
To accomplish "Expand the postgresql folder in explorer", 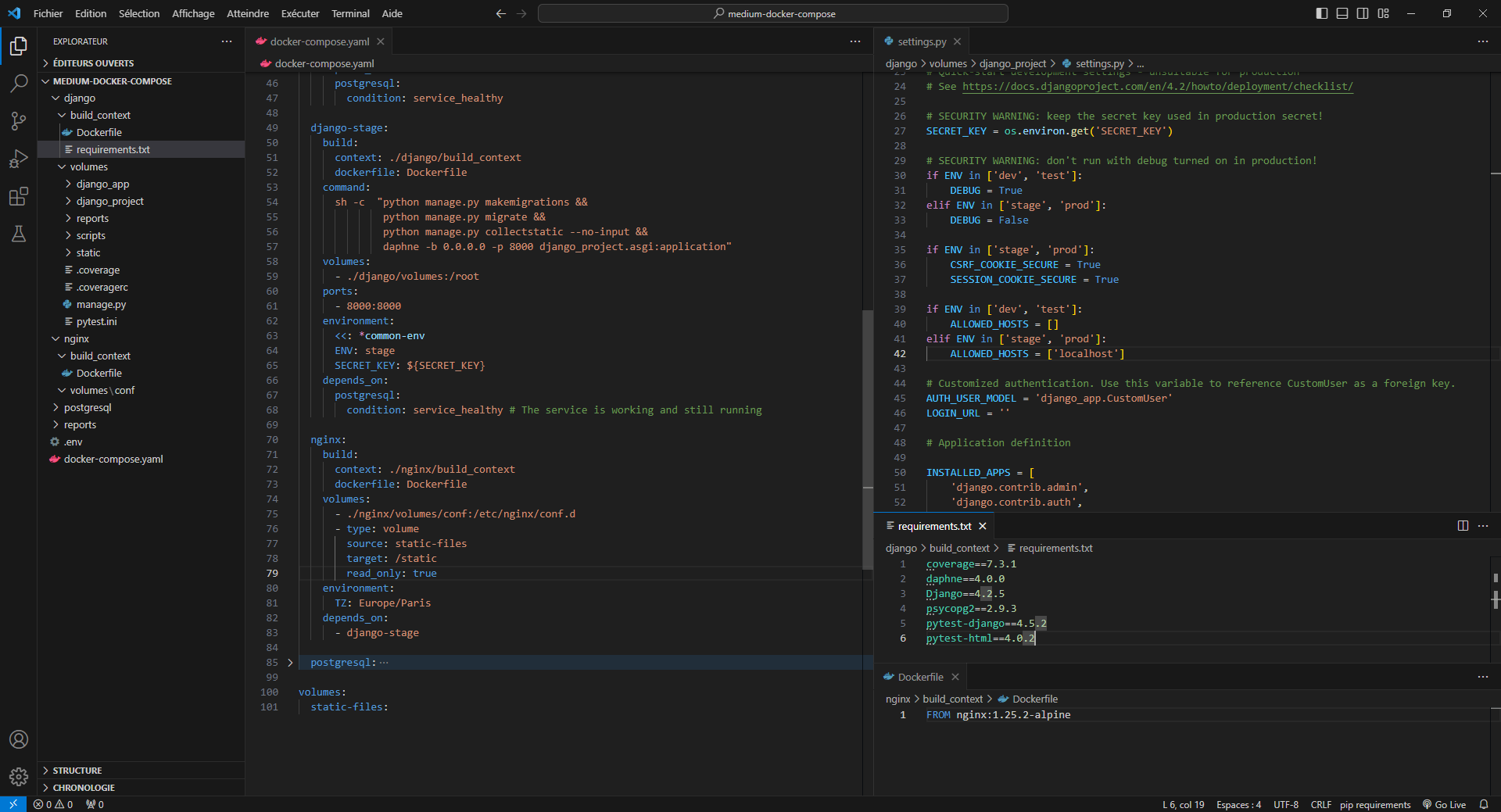I will click(x=87, y=408).
